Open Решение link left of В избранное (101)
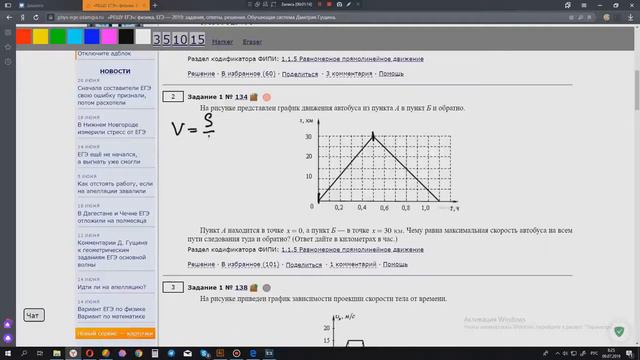The image size is (640, 360). coord(201,264)
